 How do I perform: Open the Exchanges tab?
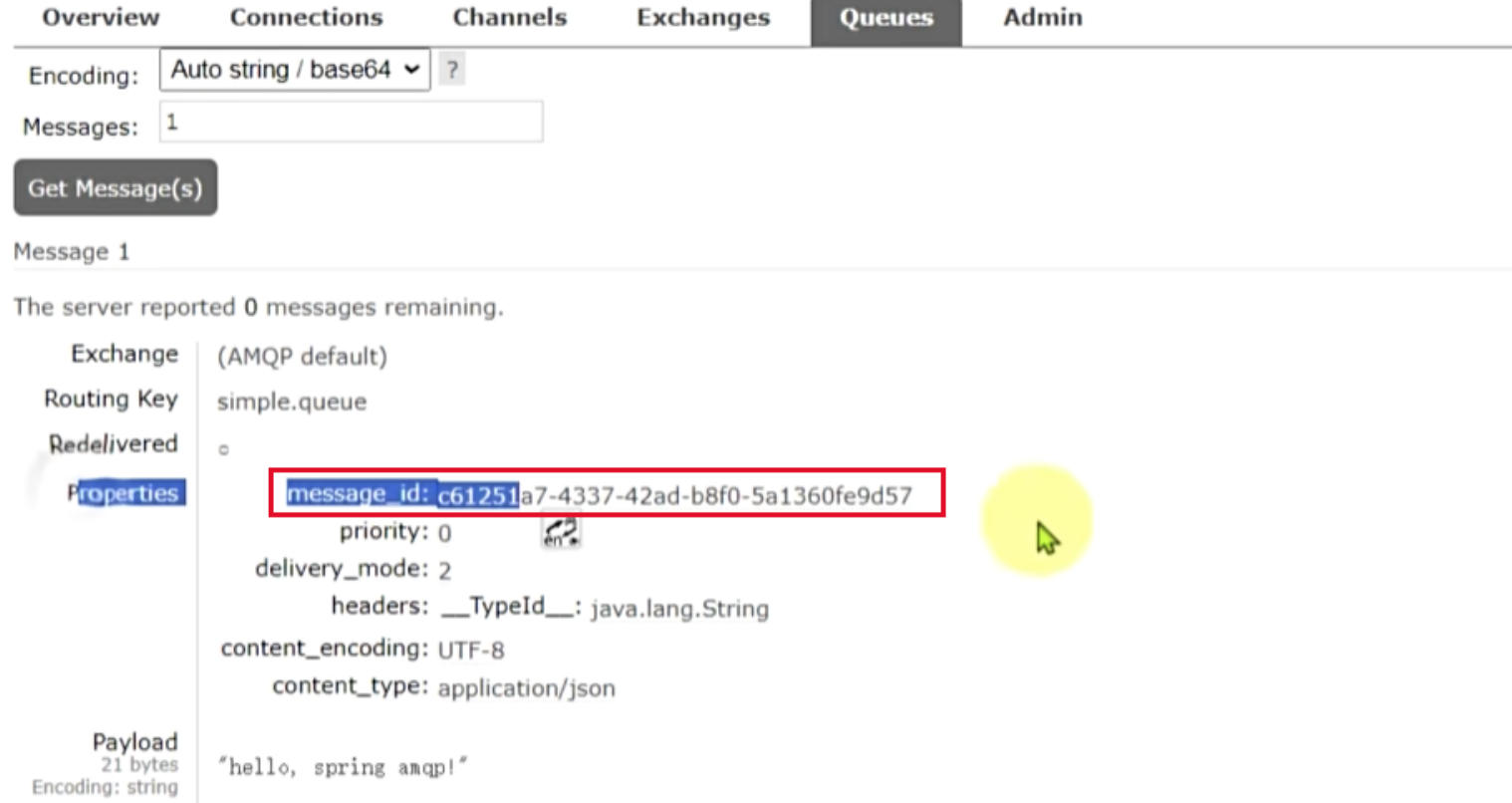tap(703, 18)
